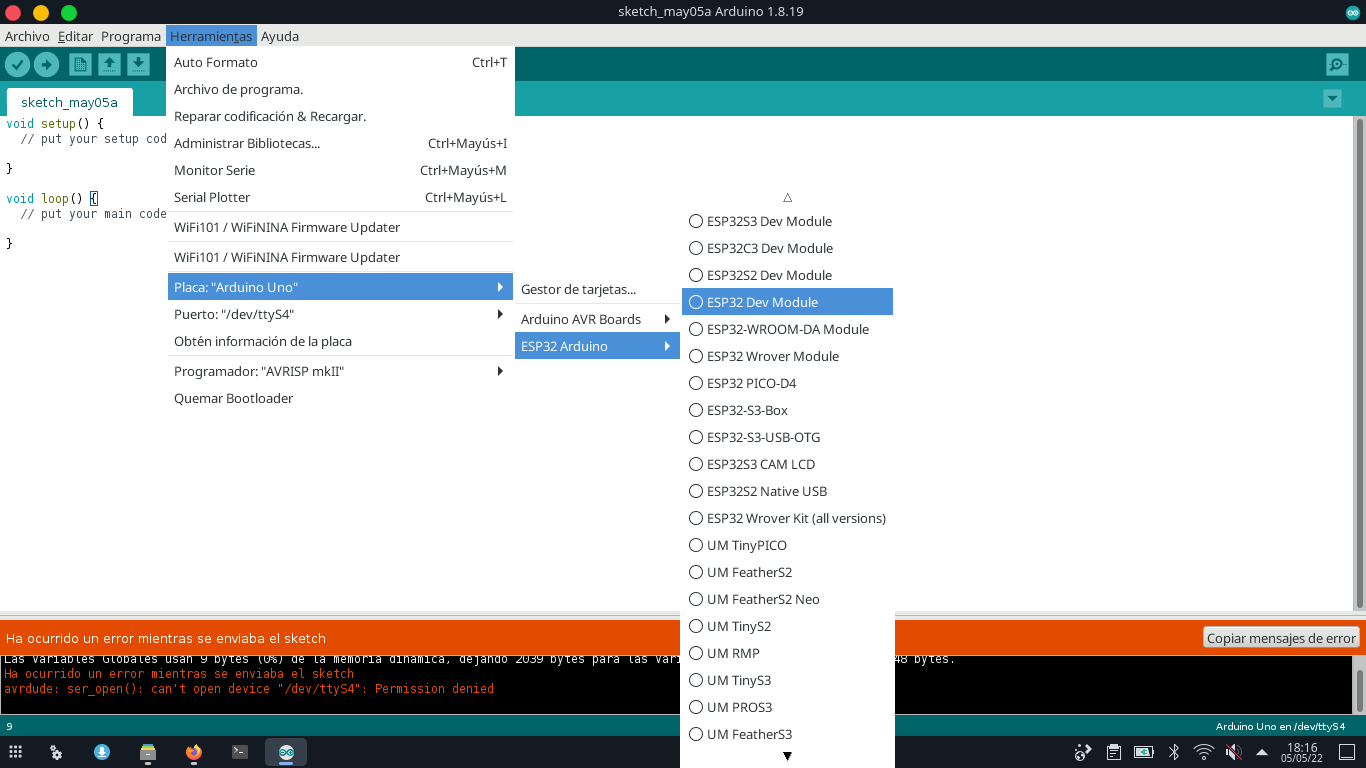Click the Verify checkmark toolbar icon

point(17,64)
